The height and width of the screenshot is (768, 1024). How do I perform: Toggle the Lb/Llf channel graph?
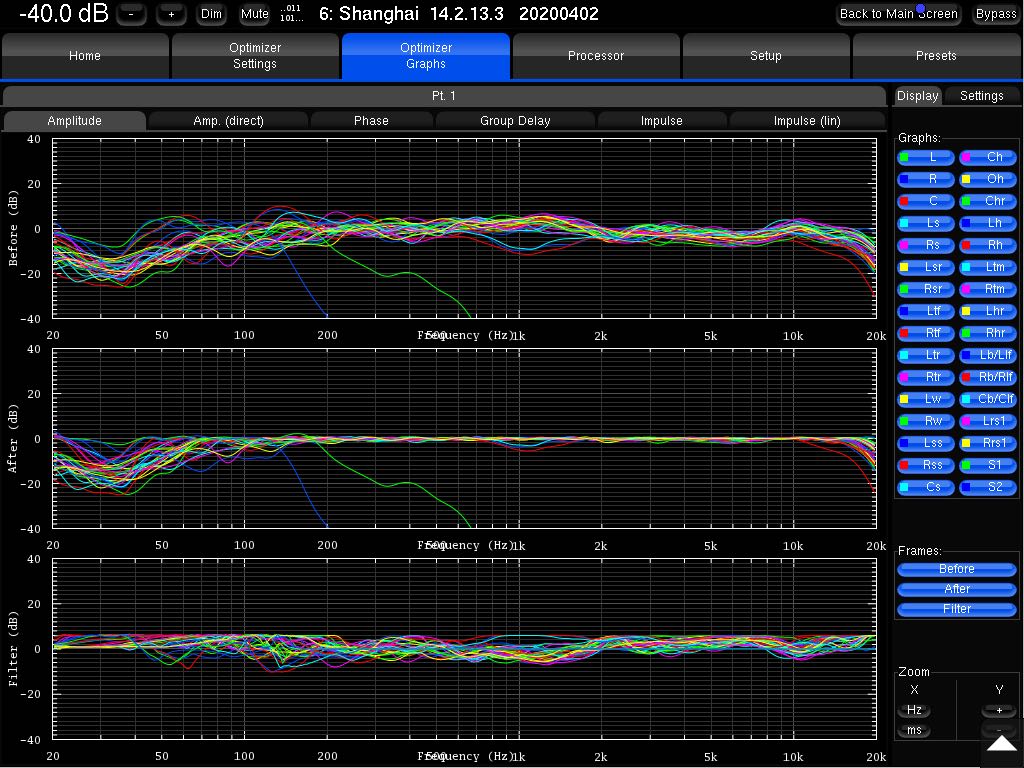tap(988, 355)
